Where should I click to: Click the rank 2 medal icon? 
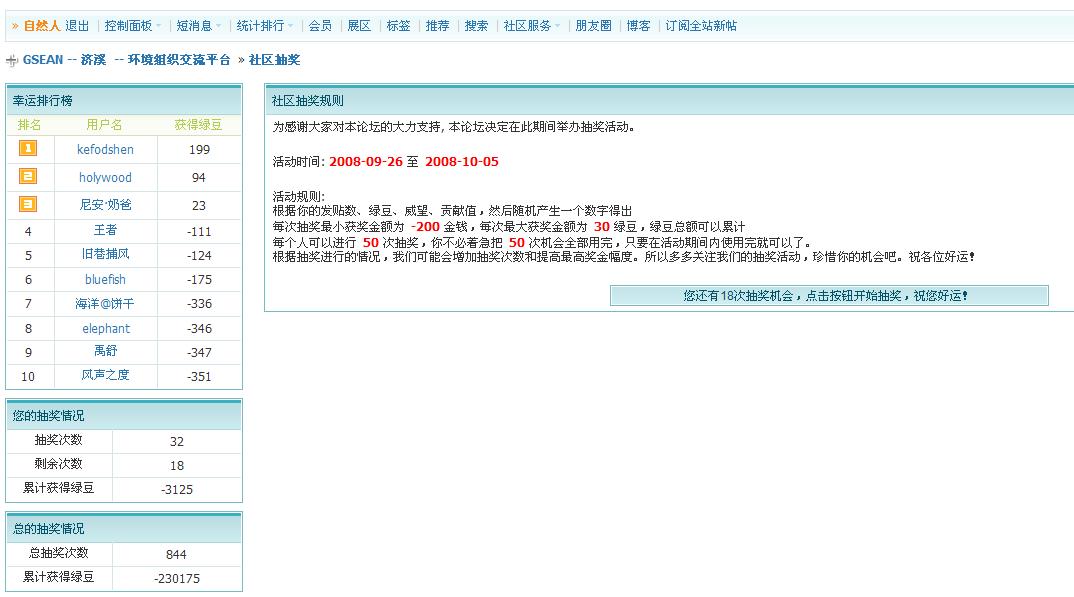point(28,176)
